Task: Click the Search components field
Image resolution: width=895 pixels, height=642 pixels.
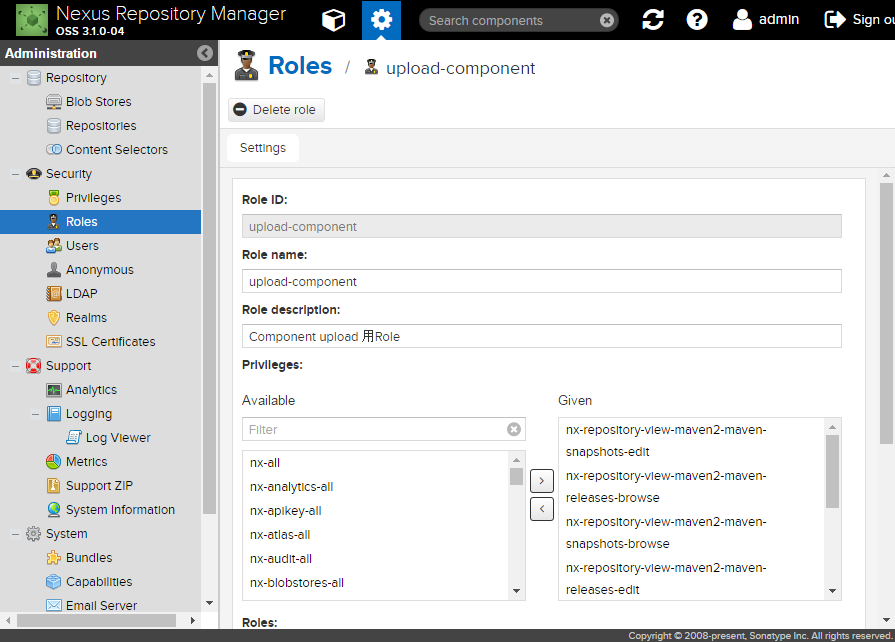Action: pos(512,21)
